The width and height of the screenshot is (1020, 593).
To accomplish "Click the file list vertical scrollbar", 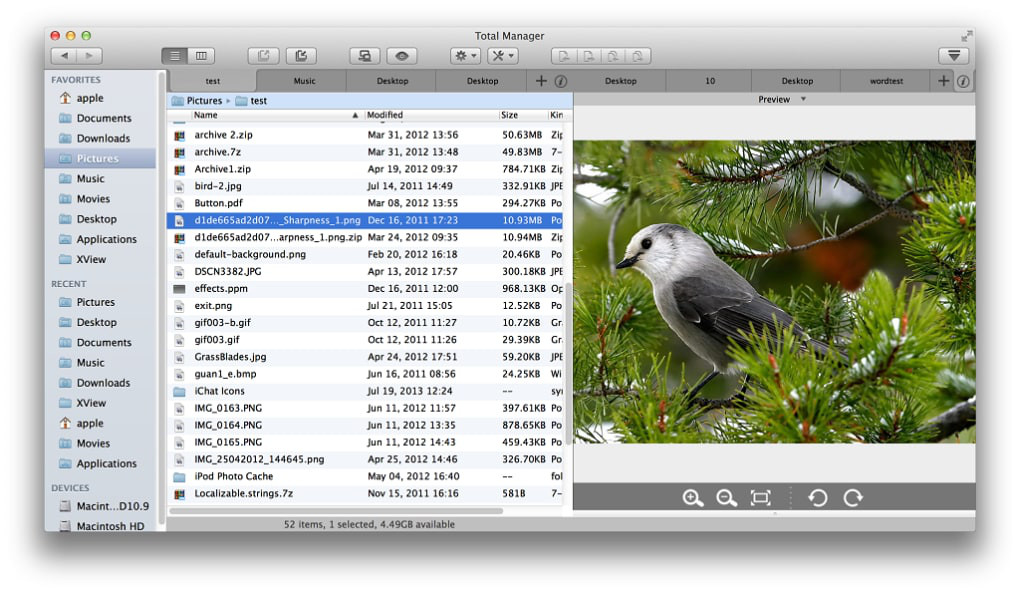I will pyautogui.click(x=568, y=364).
